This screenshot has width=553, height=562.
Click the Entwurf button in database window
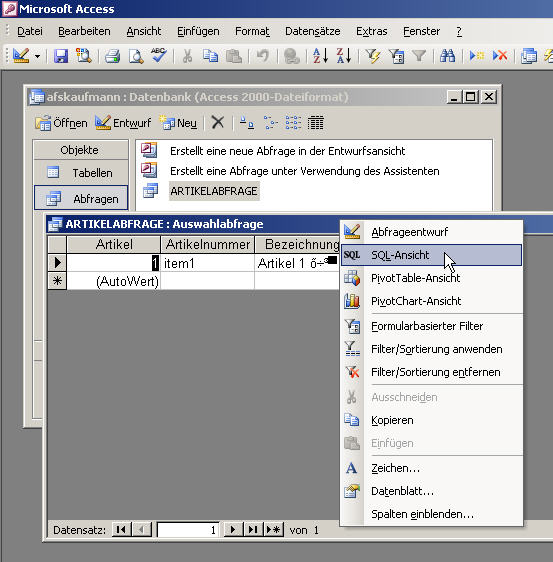pos(123,123)
